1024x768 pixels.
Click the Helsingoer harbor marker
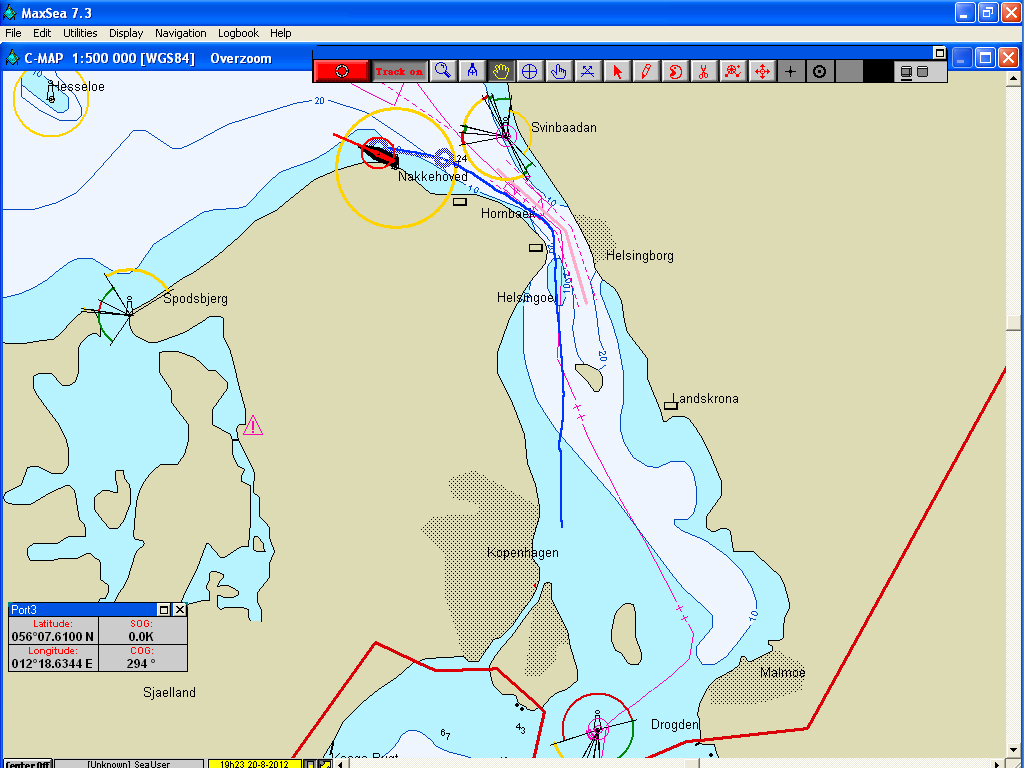pos(536,248)
